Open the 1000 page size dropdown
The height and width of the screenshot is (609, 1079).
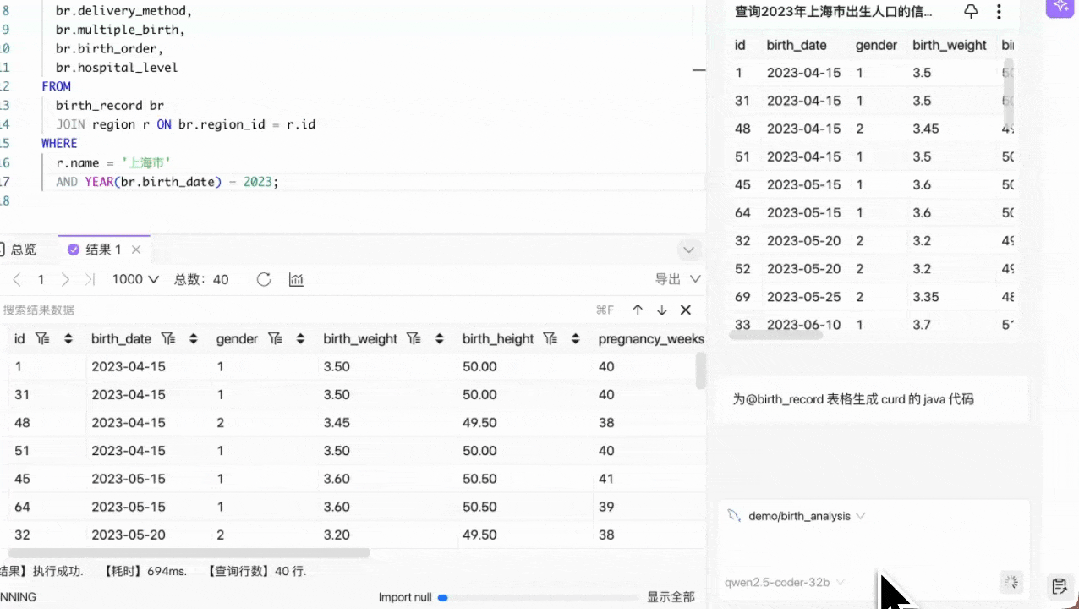(136, 279)
